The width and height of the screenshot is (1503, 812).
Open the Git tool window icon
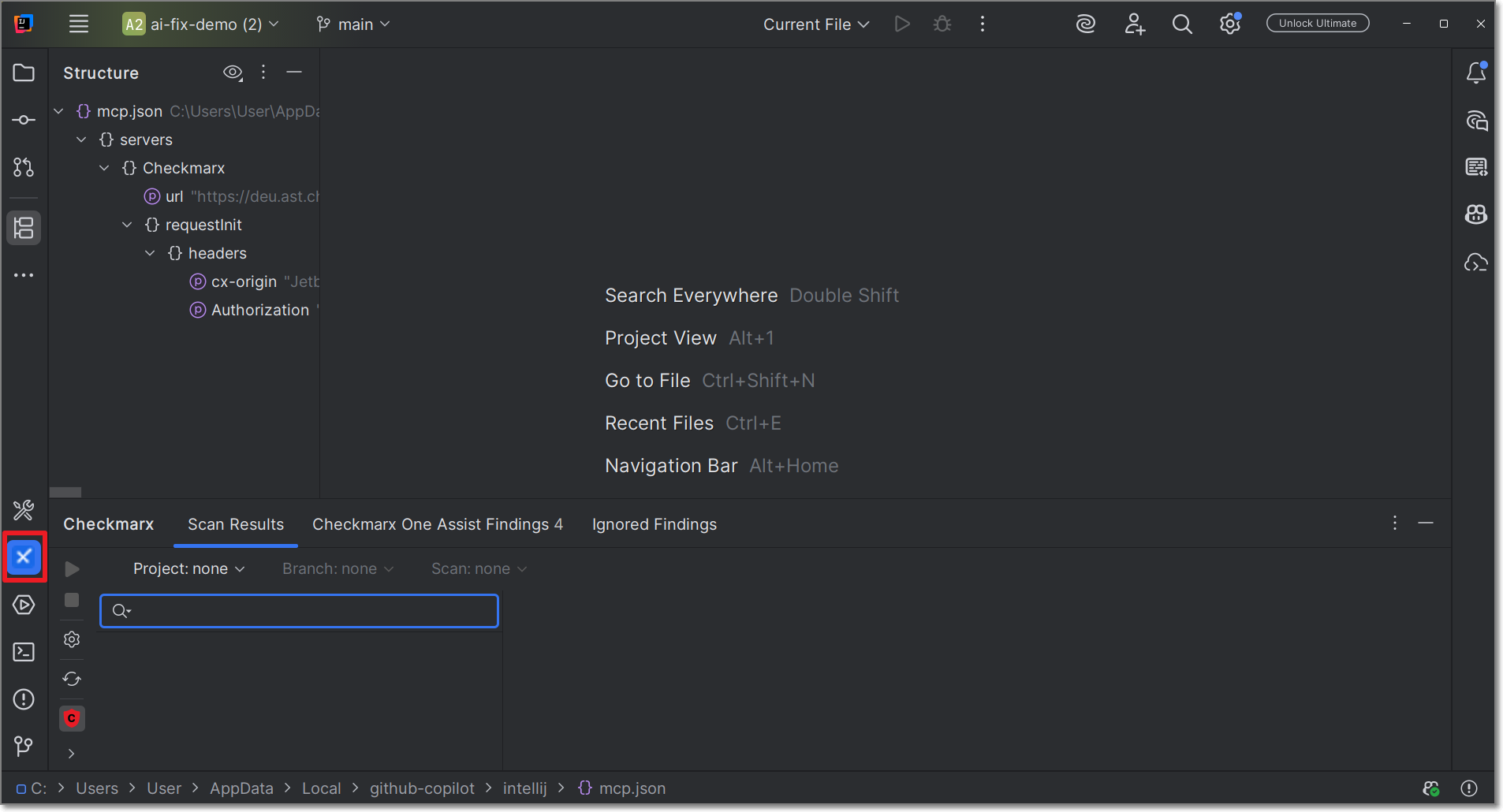tap(24, 746)
